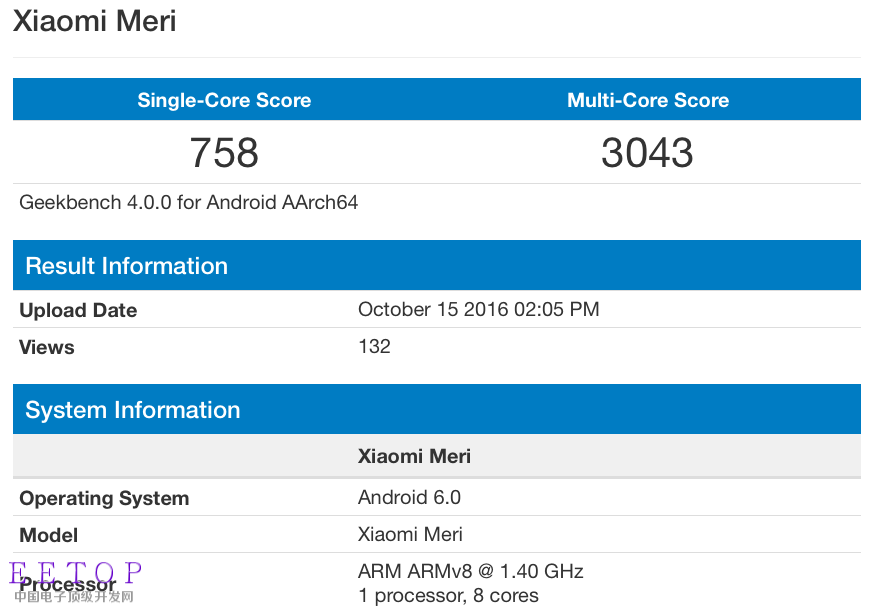The width and height of the screenshot is (878, 609).
Task: Click the 'Operating System' label
Action: [x=104, y=498]
